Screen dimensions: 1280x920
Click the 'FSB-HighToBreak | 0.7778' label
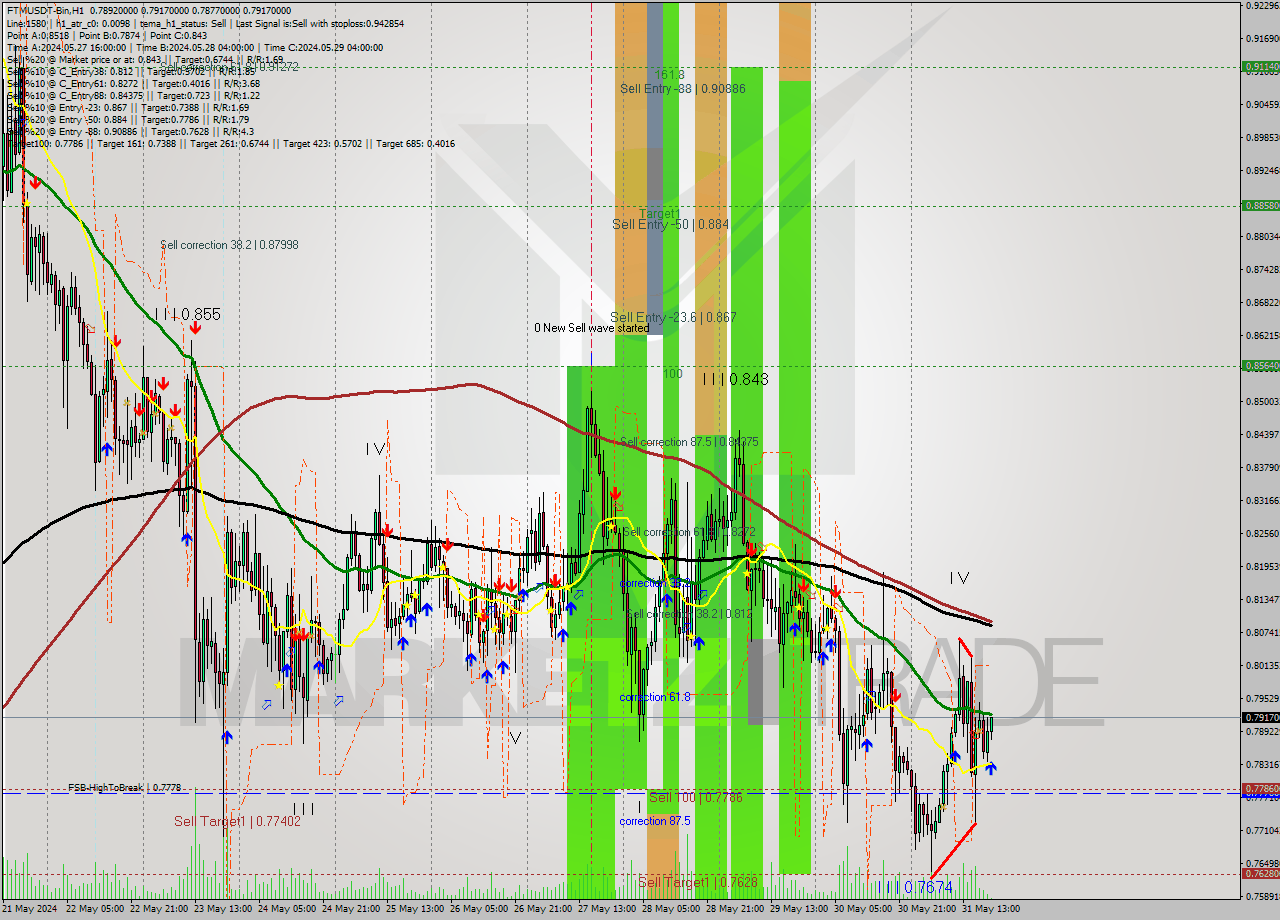coord(125,788)
